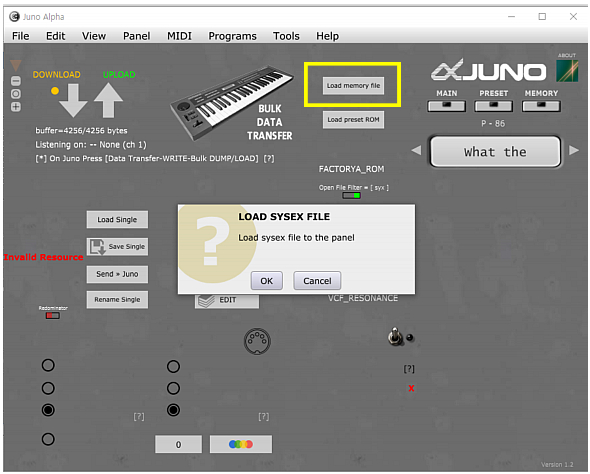Click the EDIT layers icon button

(227, 300)
